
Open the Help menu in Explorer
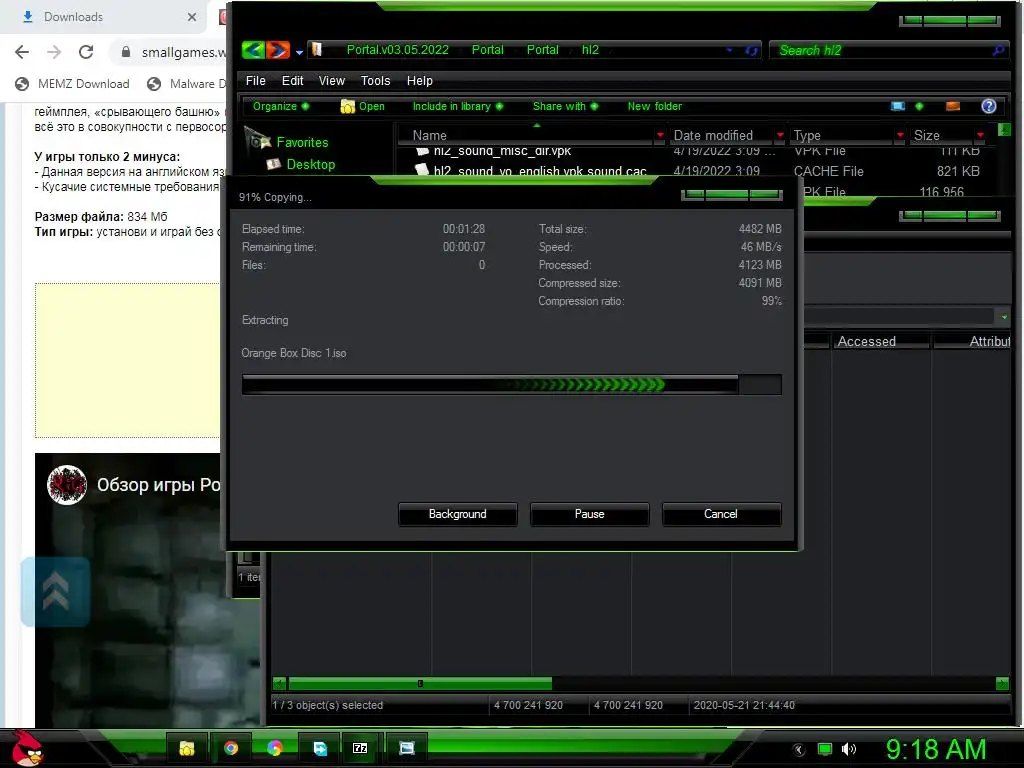pos(419,80)
